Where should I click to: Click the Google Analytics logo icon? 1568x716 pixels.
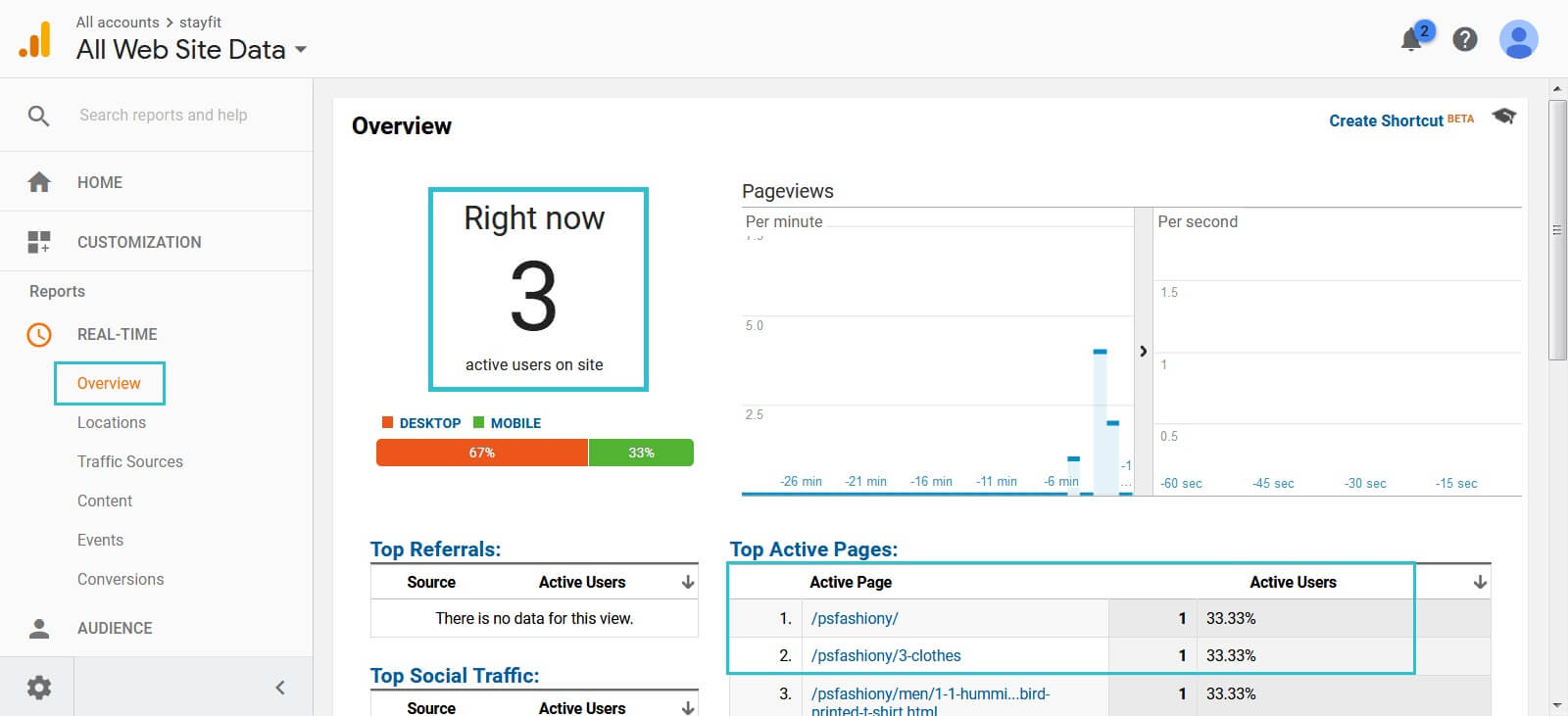(x=35, y=40)
